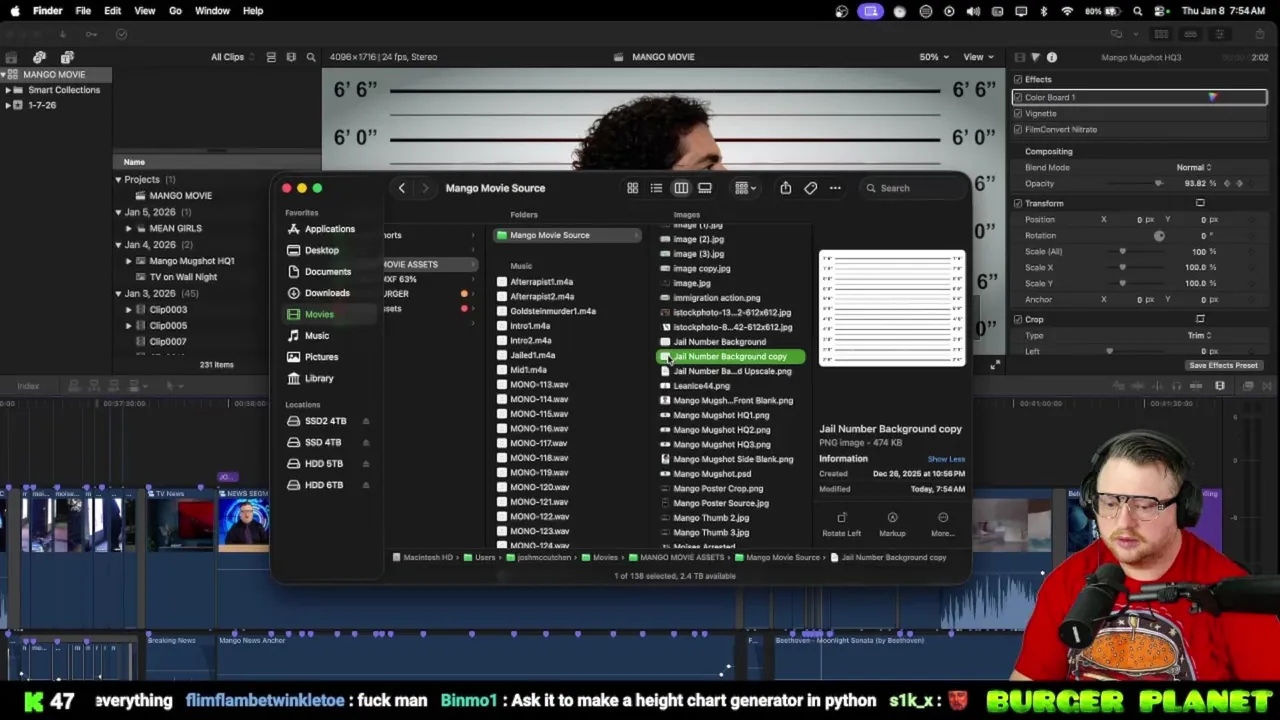Image resolution: width=1280 pixels, height=720 pixels.
Task: Go back in Finder window
Action: coord(402,188)
